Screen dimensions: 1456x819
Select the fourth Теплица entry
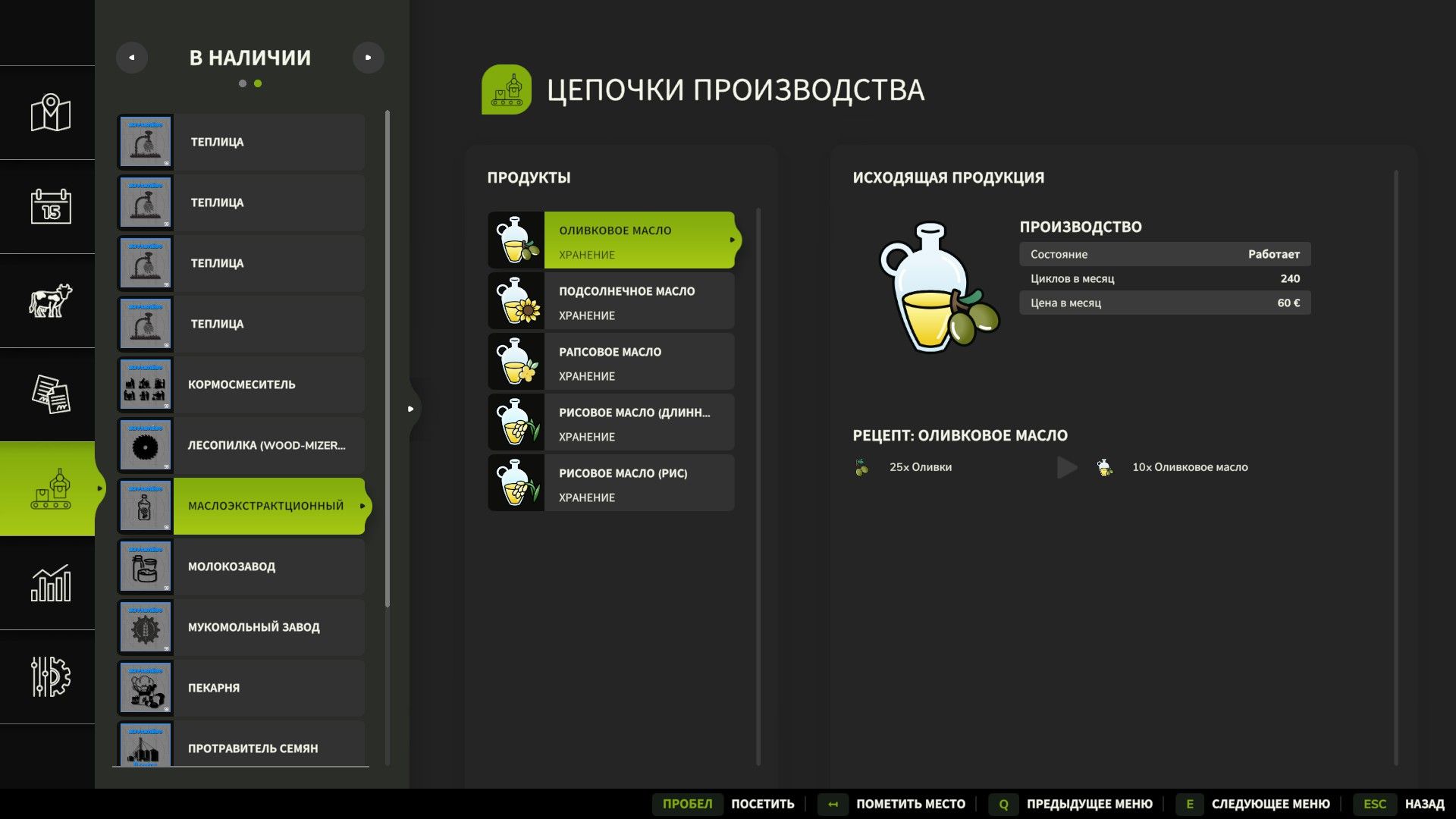point(241,324)
